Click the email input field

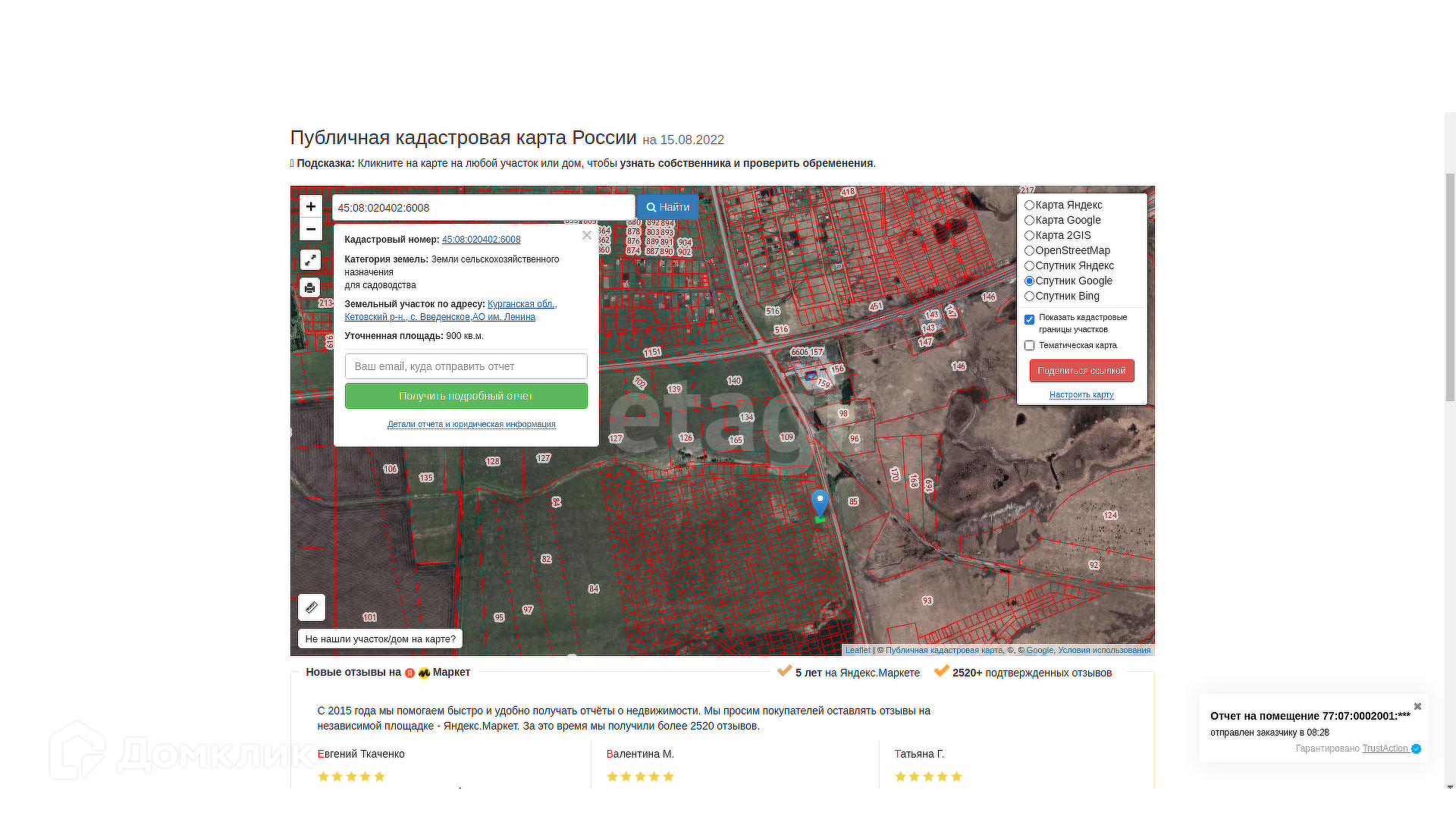tap(466, 366)
